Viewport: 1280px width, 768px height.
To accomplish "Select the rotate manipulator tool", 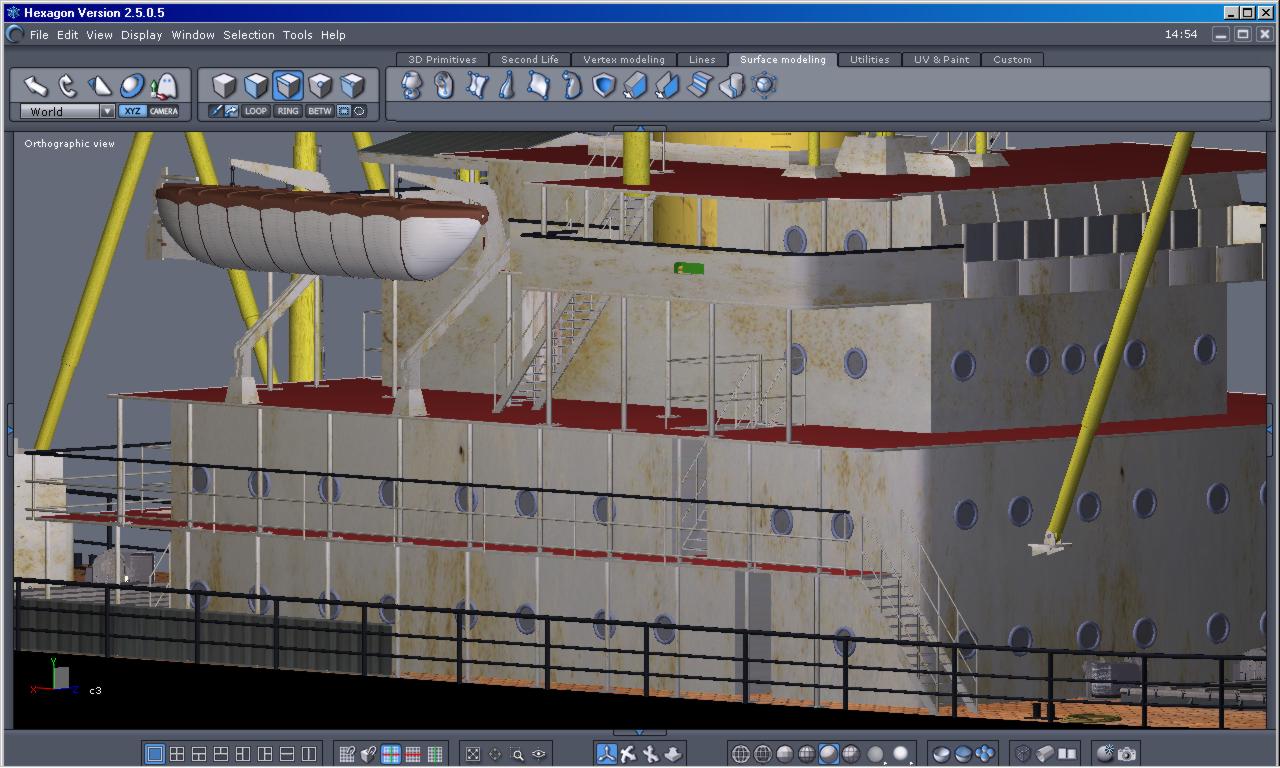I will pyautogui.click(x=68, y=85).
